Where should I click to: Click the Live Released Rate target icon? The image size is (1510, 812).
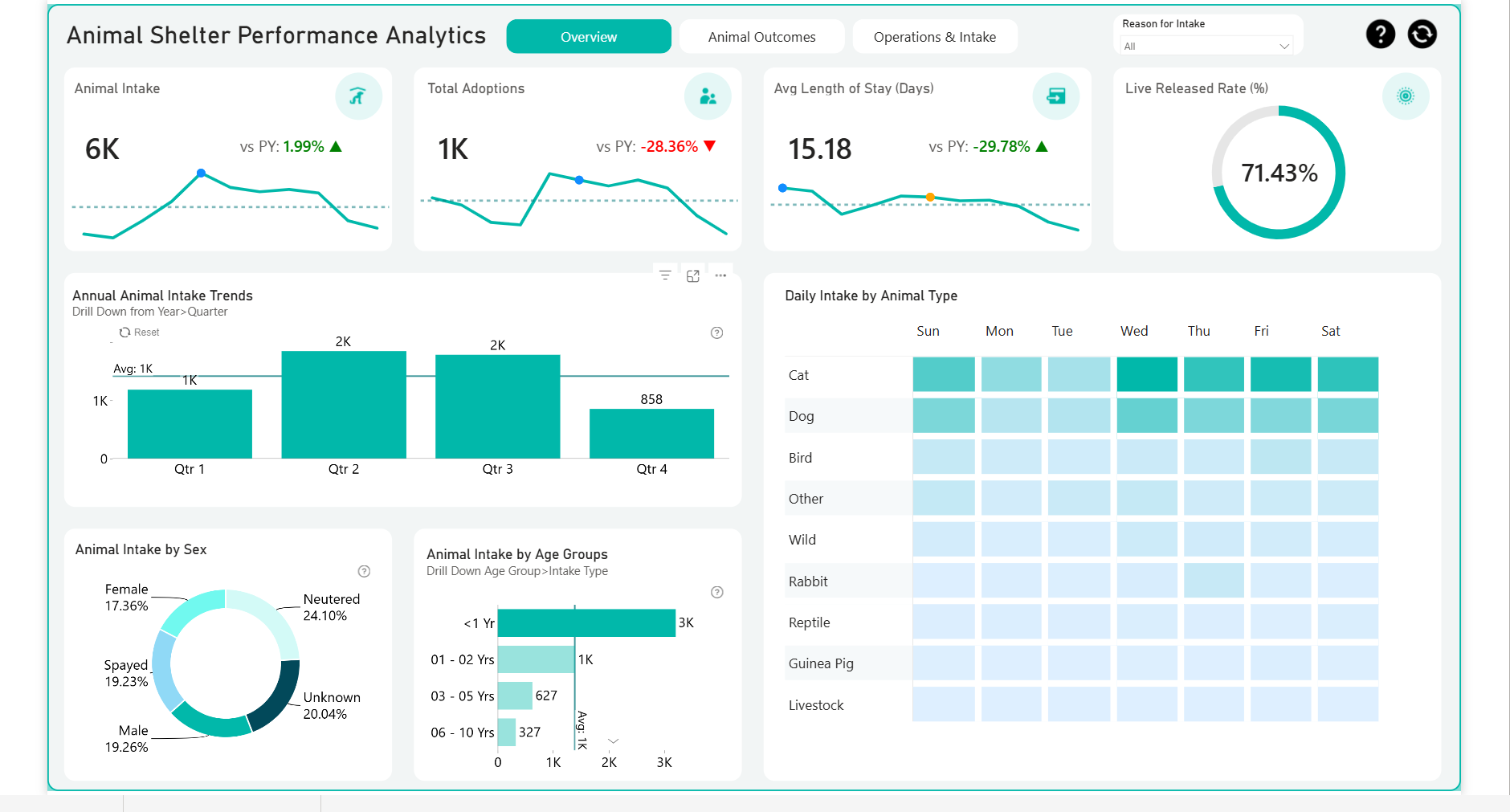1405,96
